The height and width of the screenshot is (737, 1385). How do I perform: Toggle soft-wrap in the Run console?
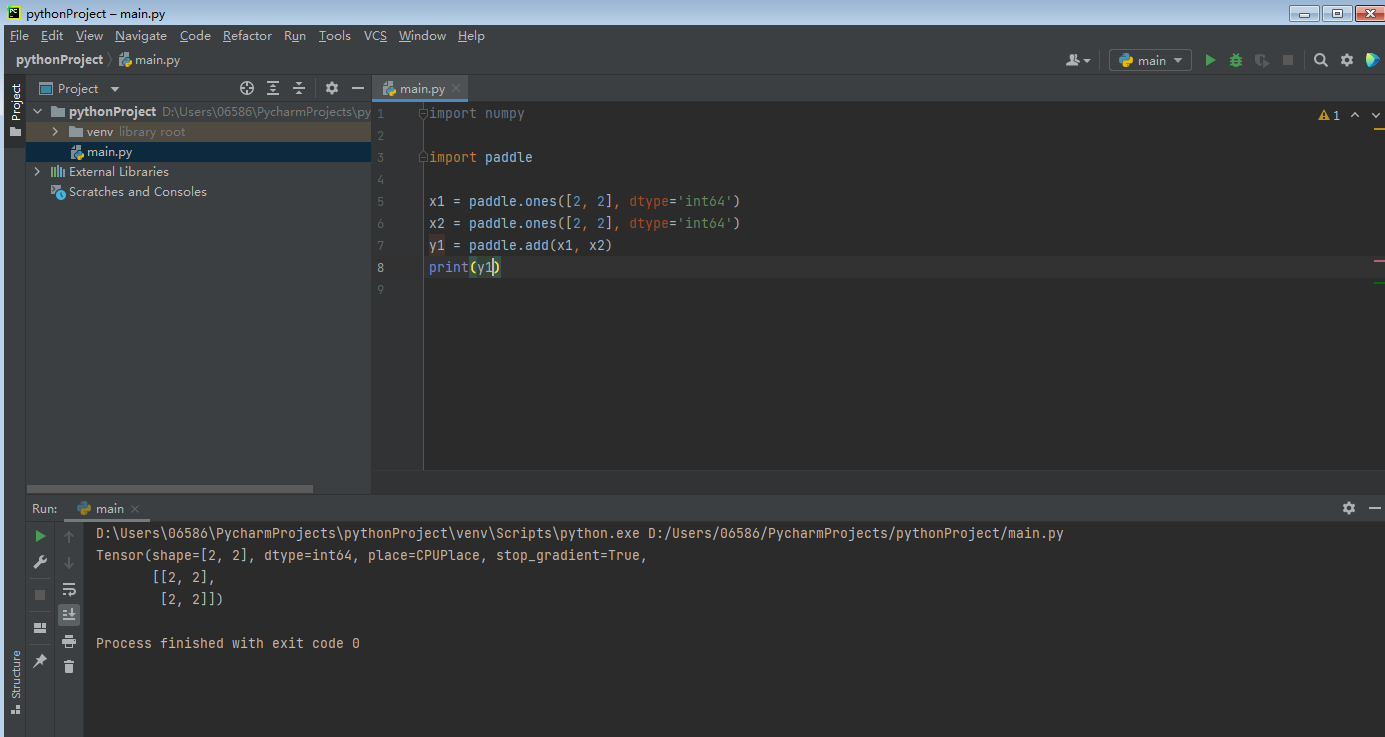(x=68, y=589)
